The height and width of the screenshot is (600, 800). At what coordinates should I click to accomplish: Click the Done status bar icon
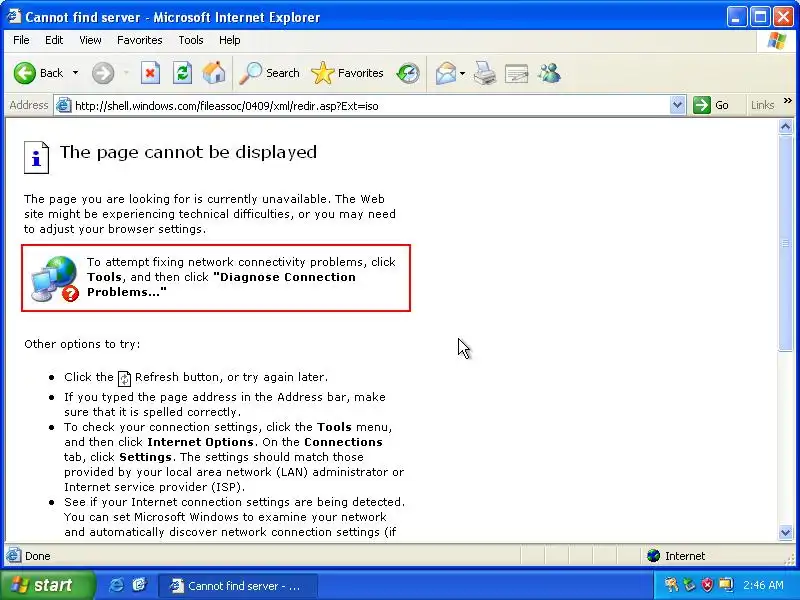pyautogui.click(x=14, y=556)
